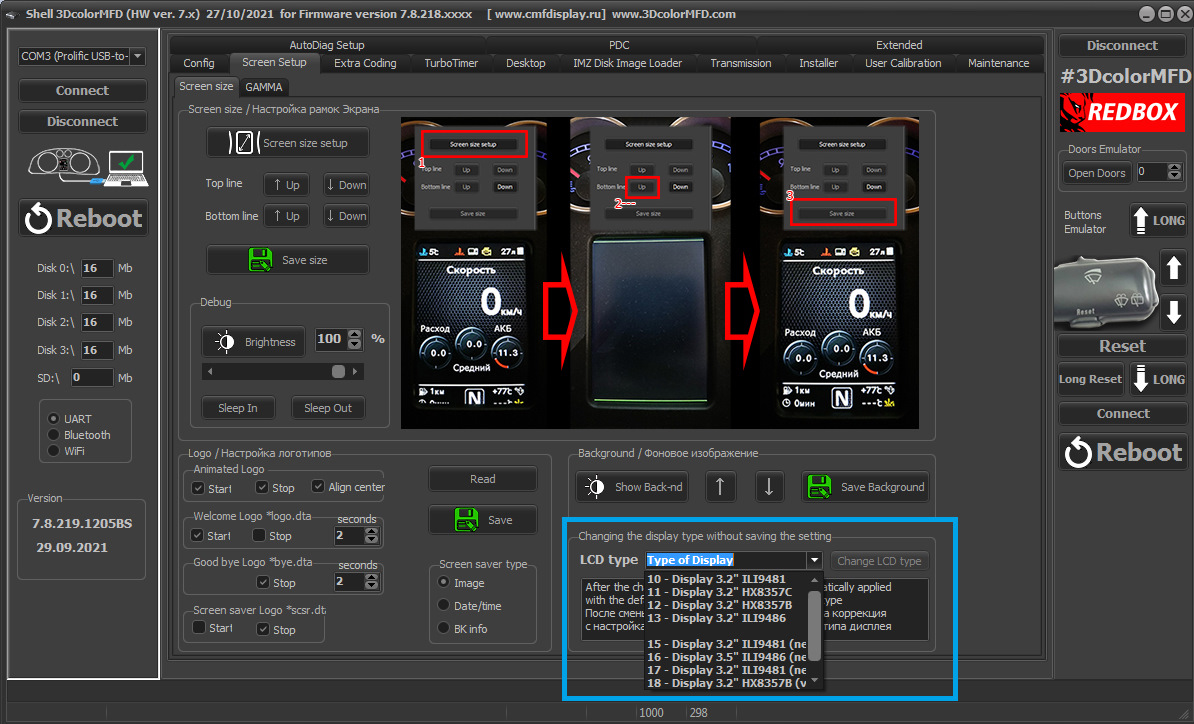The image size is (1194, 724).
Task: Select the Bluetooth radio button
Action: 55,435
